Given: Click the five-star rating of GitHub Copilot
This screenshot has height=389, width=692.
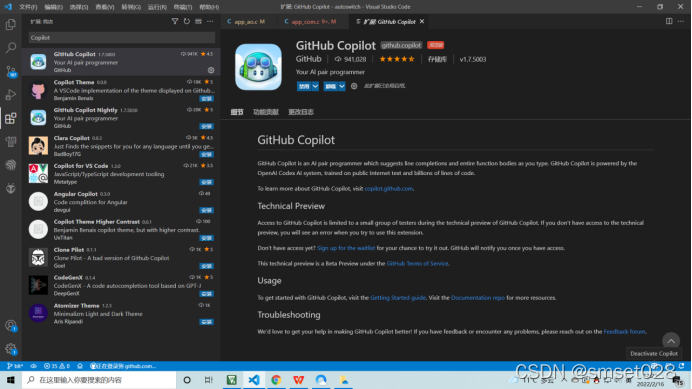Looking at the screenshot, I should coord(397,59).
